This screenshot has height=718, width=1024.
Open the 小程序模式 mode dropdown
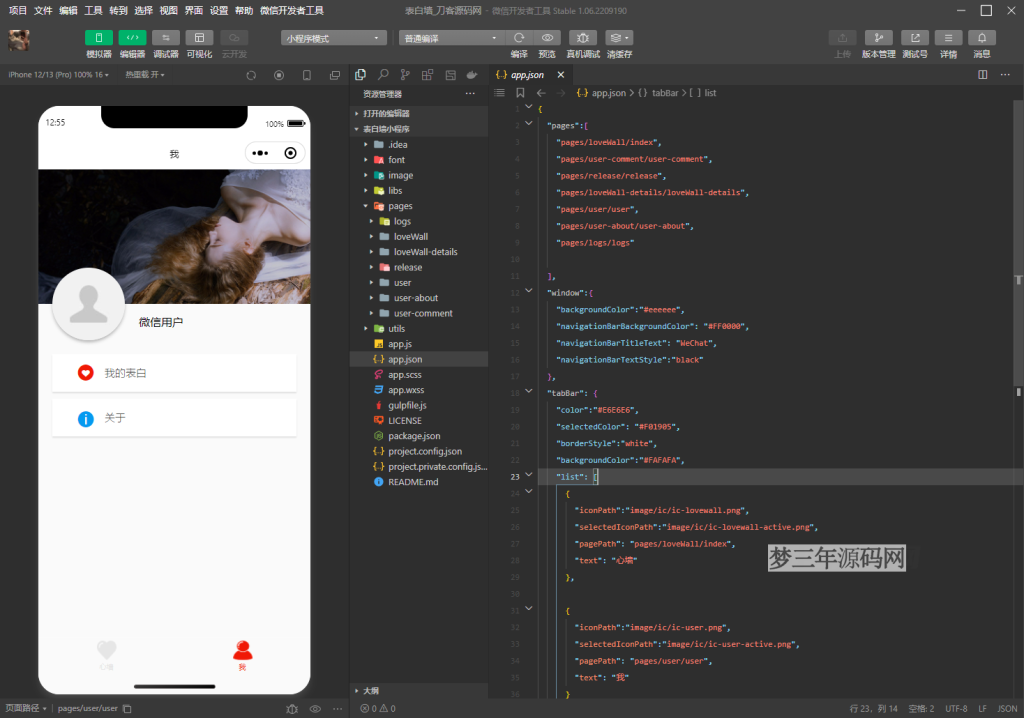click(334, 38)
